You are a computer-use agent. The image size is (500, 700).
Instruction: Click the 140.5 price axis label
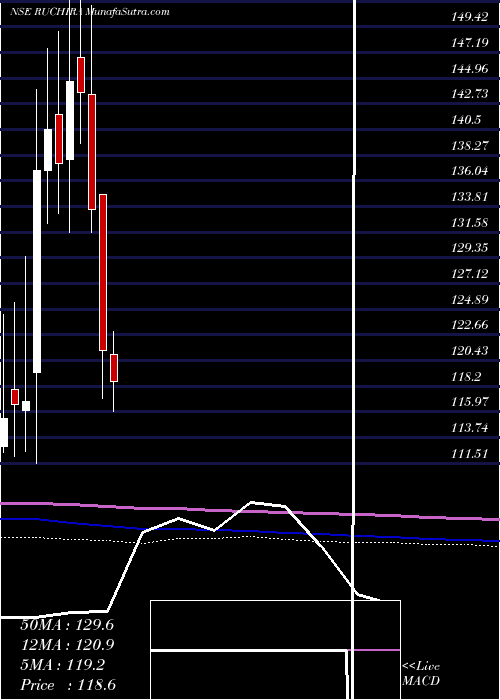pos(467,120)
